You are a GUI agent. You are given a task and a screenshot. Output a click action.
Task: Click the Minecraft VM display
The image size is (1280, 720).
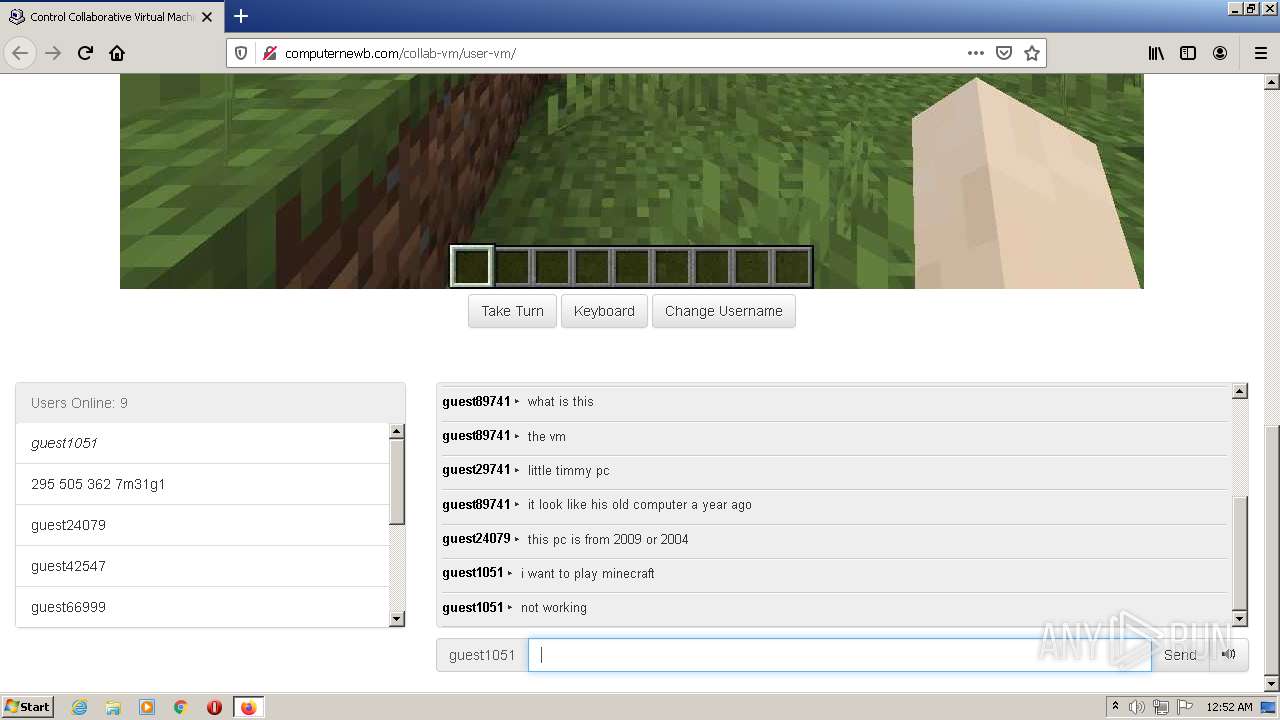pyautogui.click(x=631, y=181)
